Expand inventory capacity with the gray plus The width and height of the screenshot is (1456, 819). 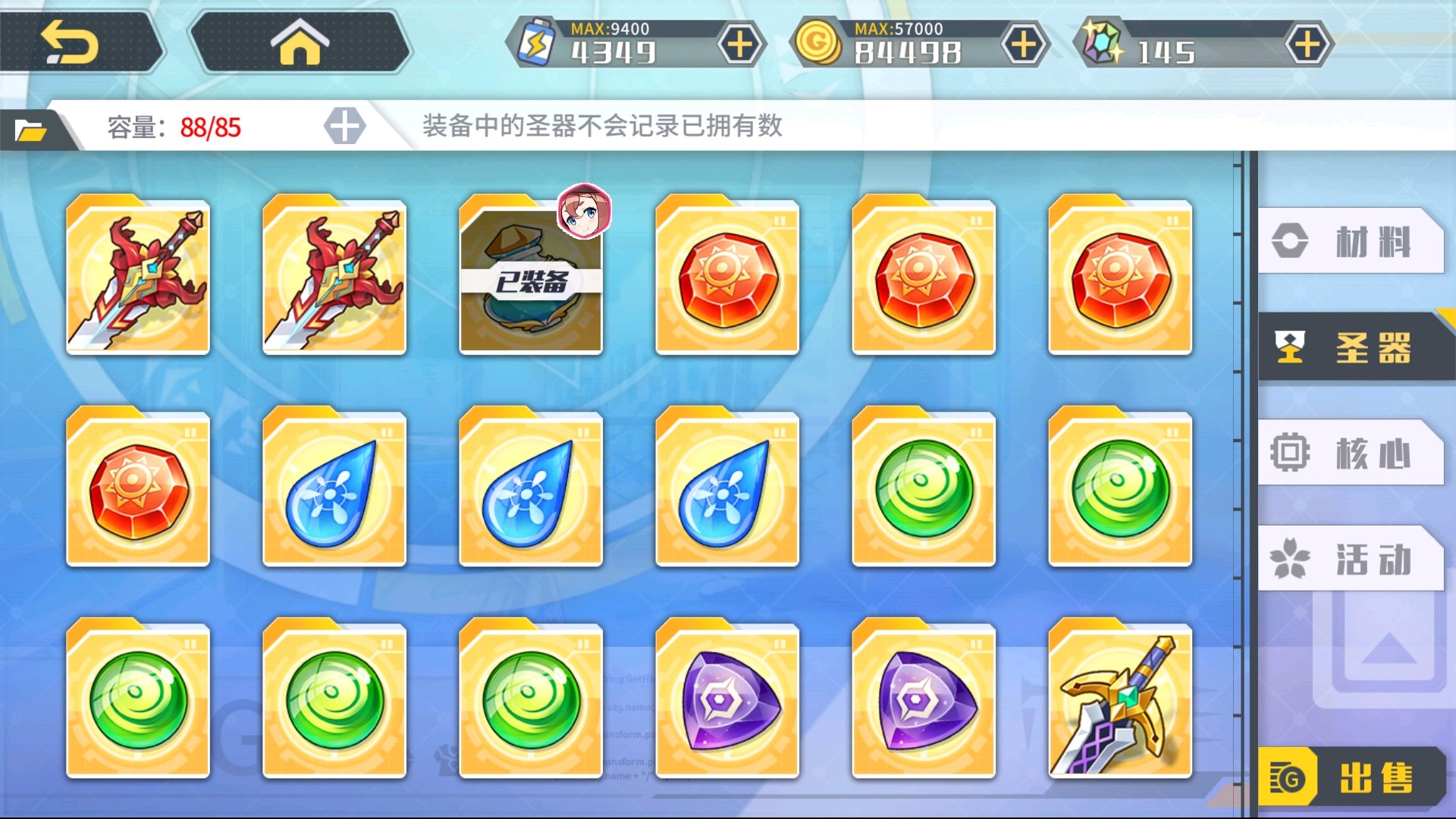click(x=344, y=126)
